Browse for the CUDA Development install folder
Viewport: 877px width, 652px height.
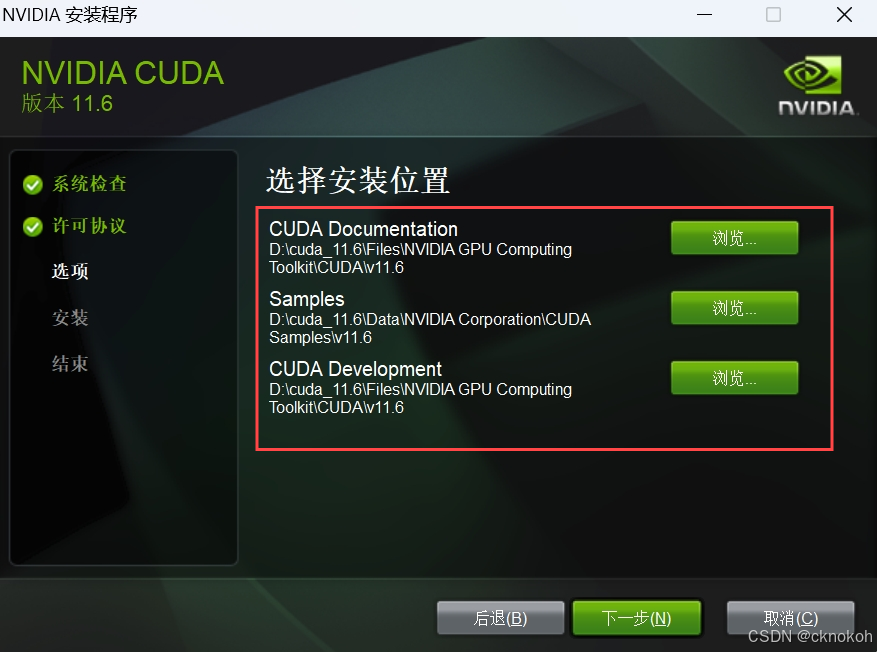[734, 377]
